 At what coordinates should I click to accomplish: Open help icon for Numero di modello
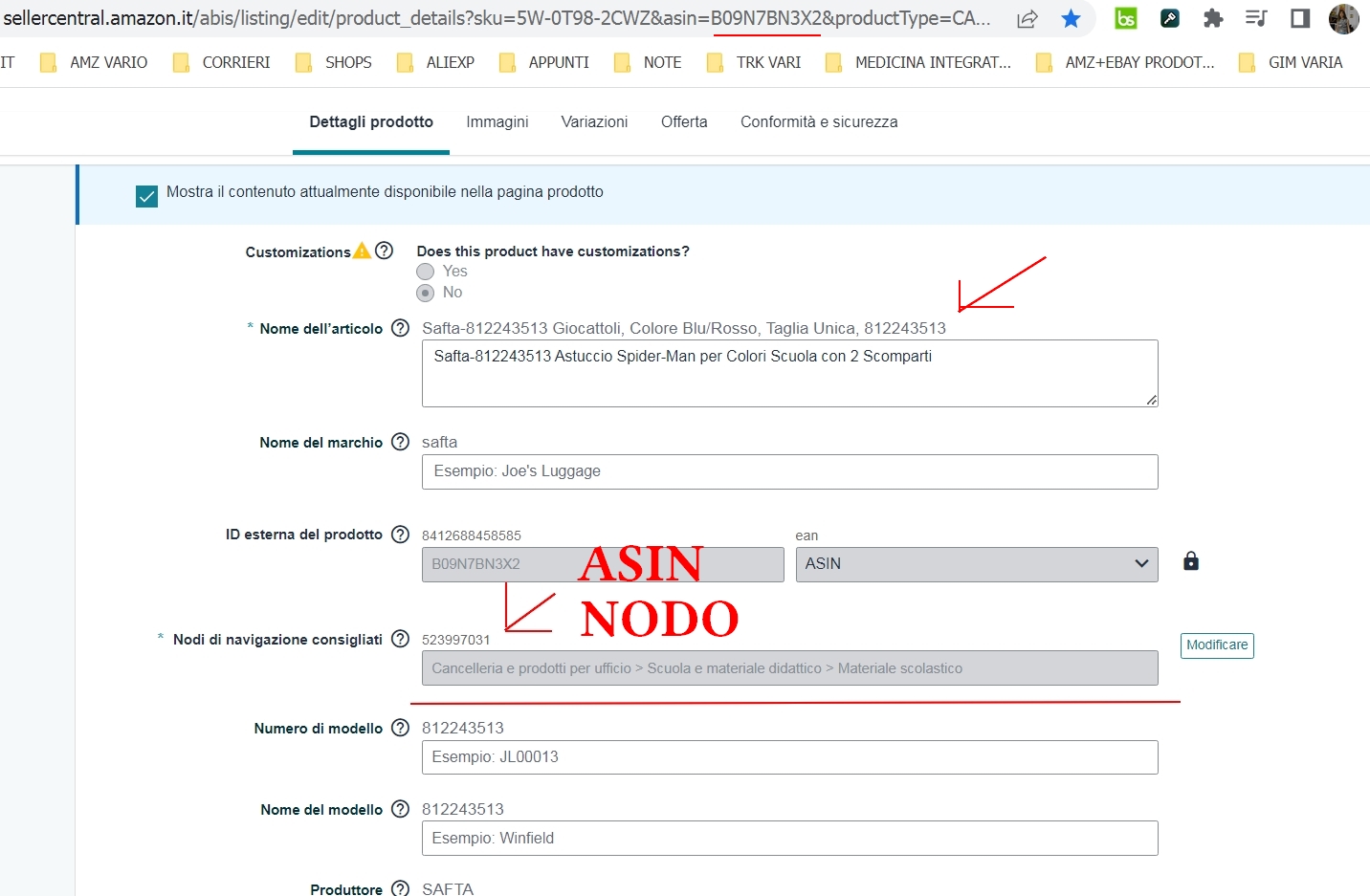click(x=401, y=728)
